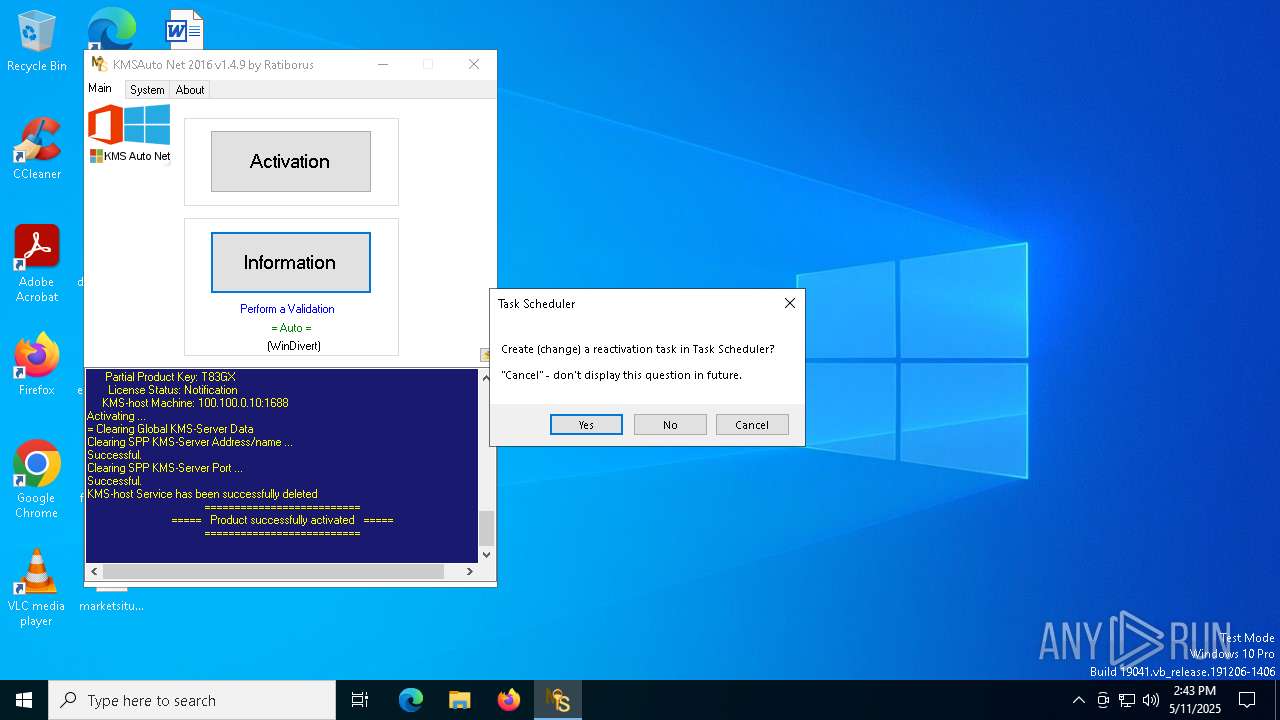Show hidden system tray icons
This screenshot has width=1280, height=720.
[1078, 700]
